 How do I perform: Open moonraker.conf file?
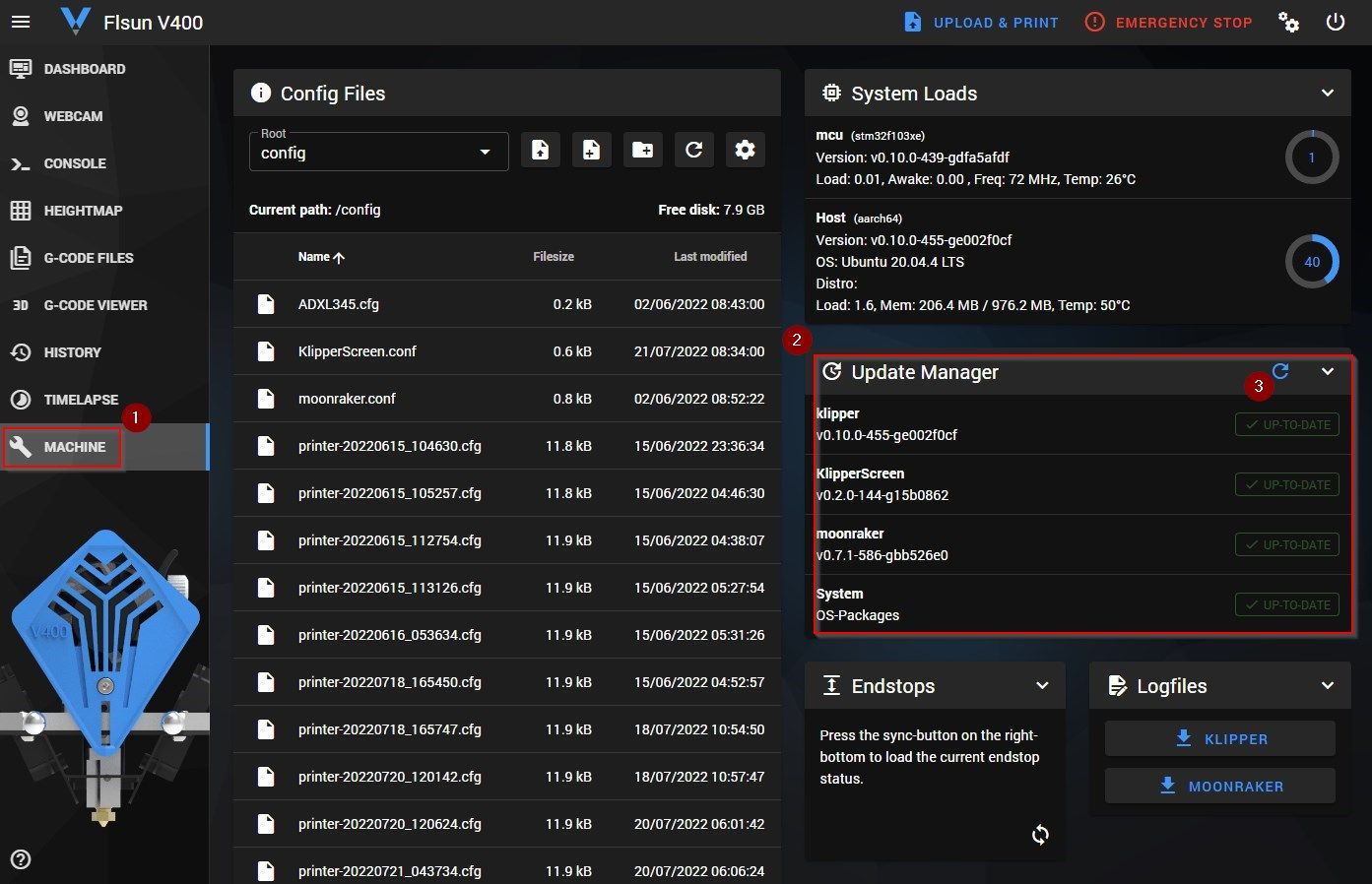coord(506,399)
